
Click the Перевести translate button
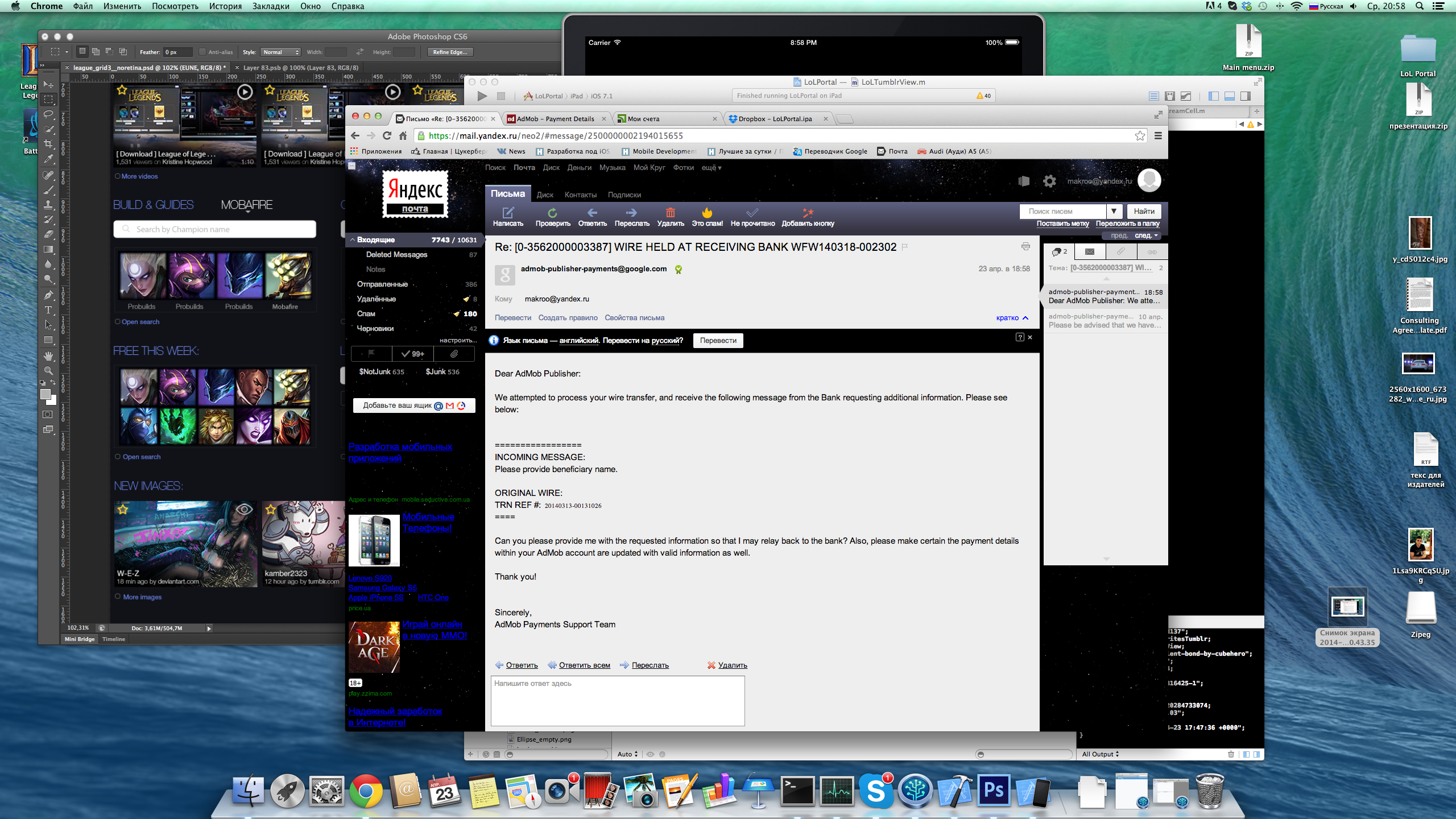718,340
